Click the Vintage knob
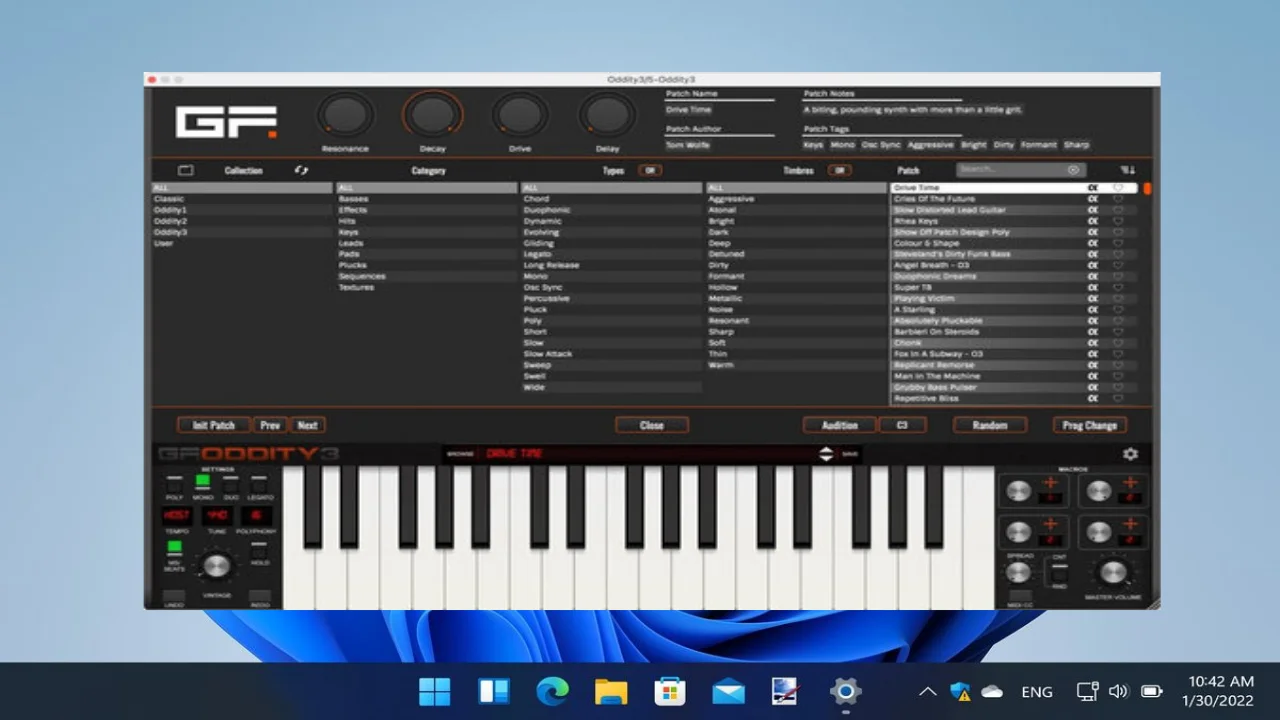1280x720 pixels. click(x=216, y=567)
